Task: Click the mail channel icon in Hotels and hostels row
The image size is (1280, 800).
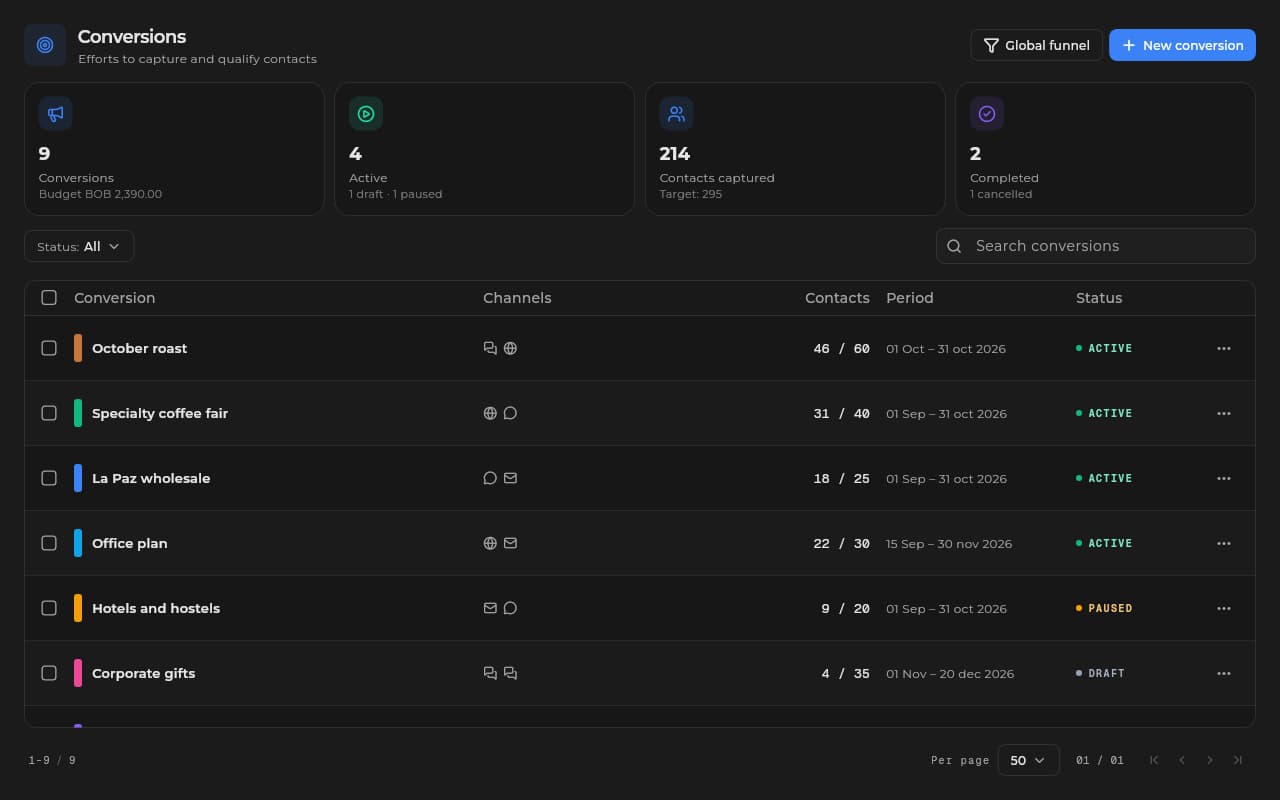Action: click(490, 608)
